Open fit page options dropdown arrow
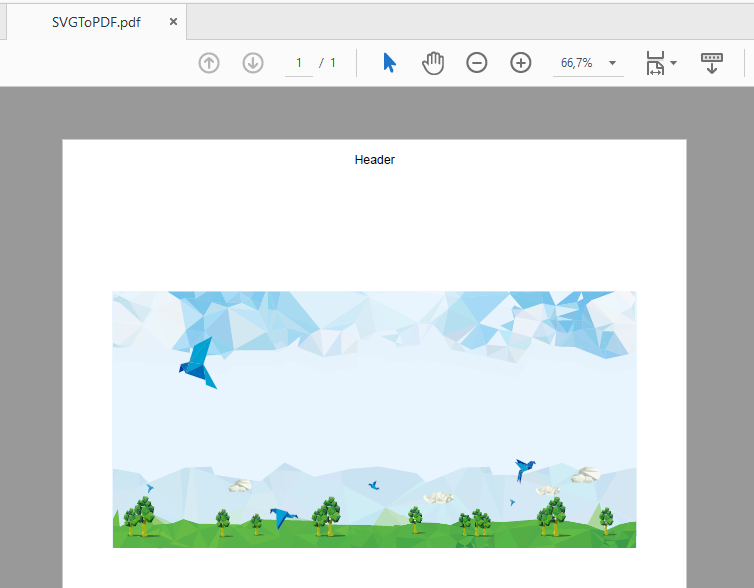 [674, 63]
